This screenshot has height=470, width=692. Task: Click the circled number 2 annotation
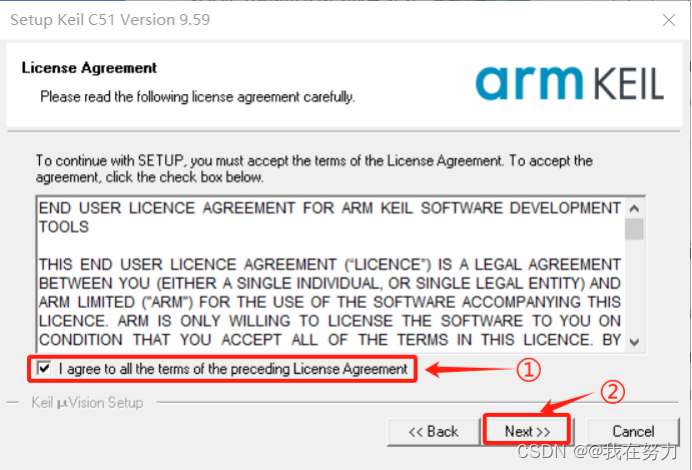[x=613, y=391]
